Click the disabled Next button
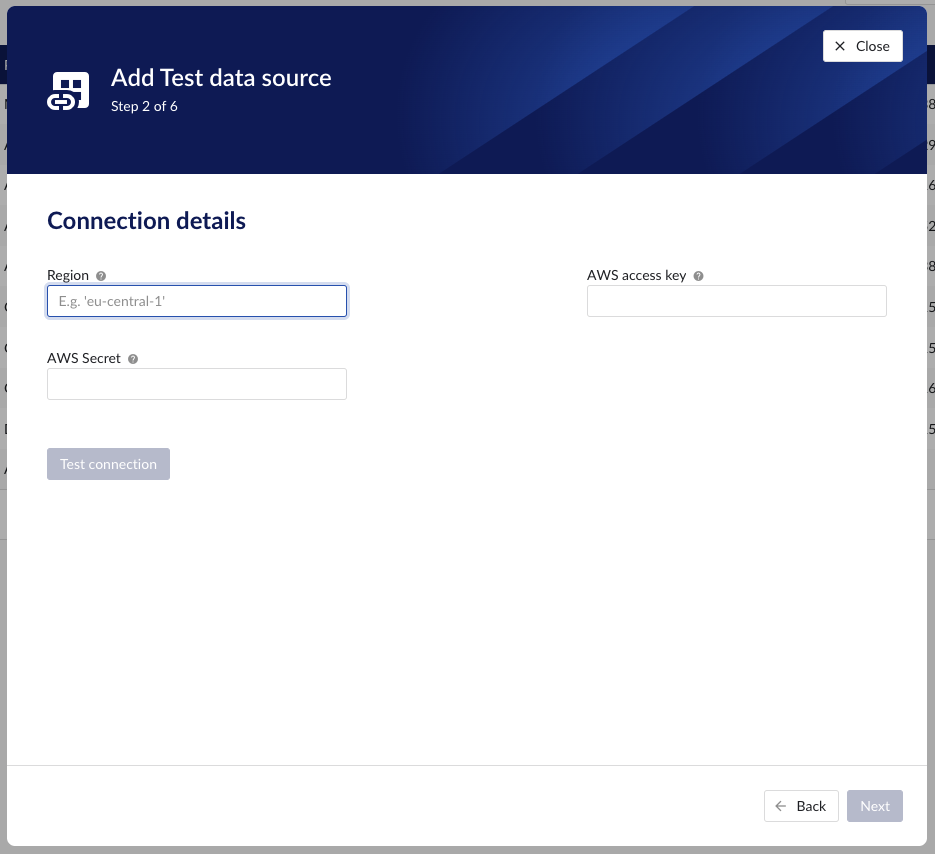The width and height of the screenshot is (935, 854). tap(874, 806)
